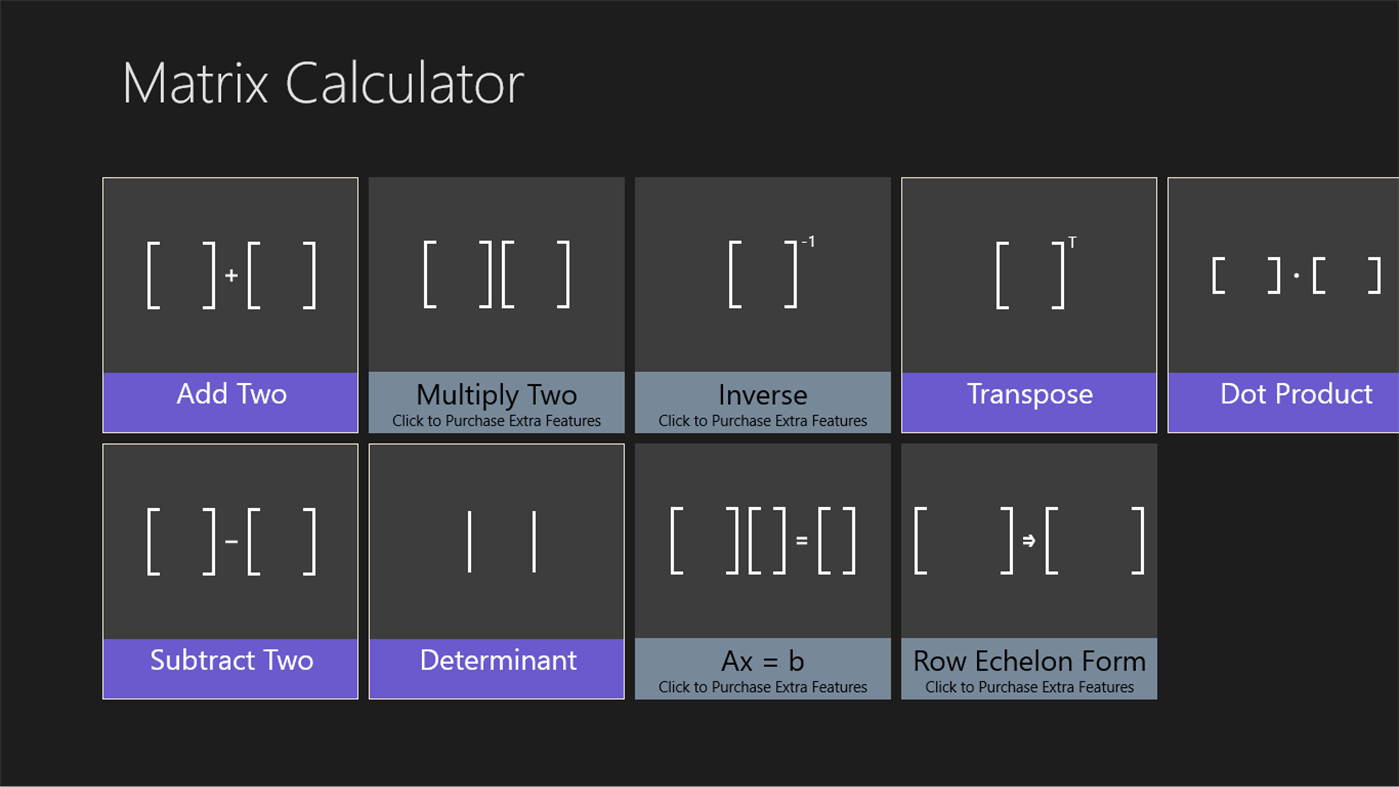Purchase extra features under Ax = b

tap(762, 687)
